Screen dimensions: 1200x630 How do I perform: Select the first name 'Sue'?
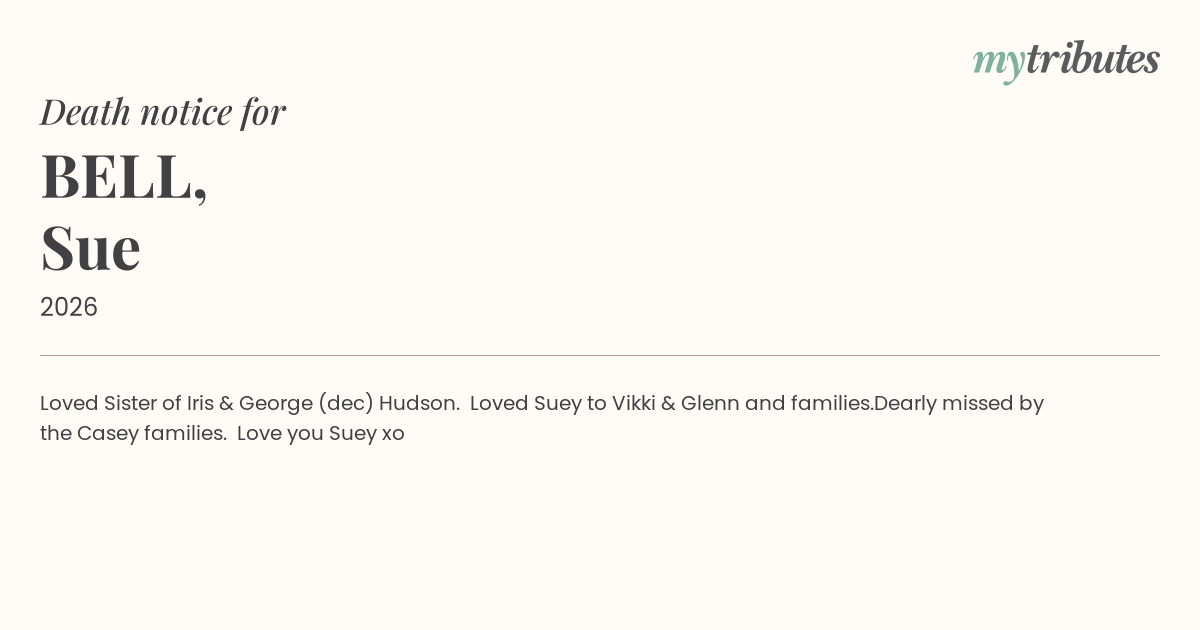click(x=90, y=247)
